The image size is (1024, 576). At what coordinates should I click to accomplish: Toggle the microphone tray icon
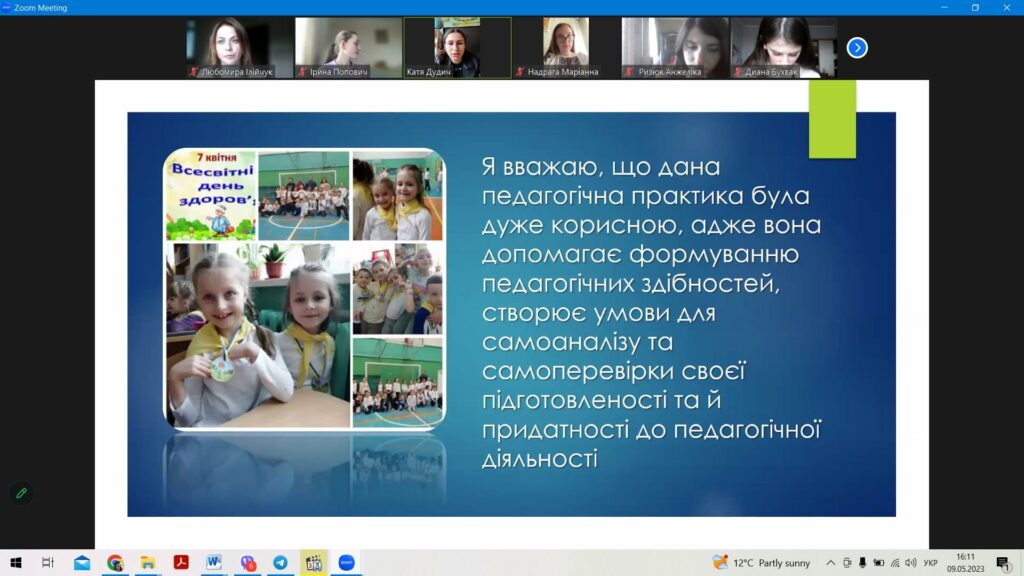point(862,562)
